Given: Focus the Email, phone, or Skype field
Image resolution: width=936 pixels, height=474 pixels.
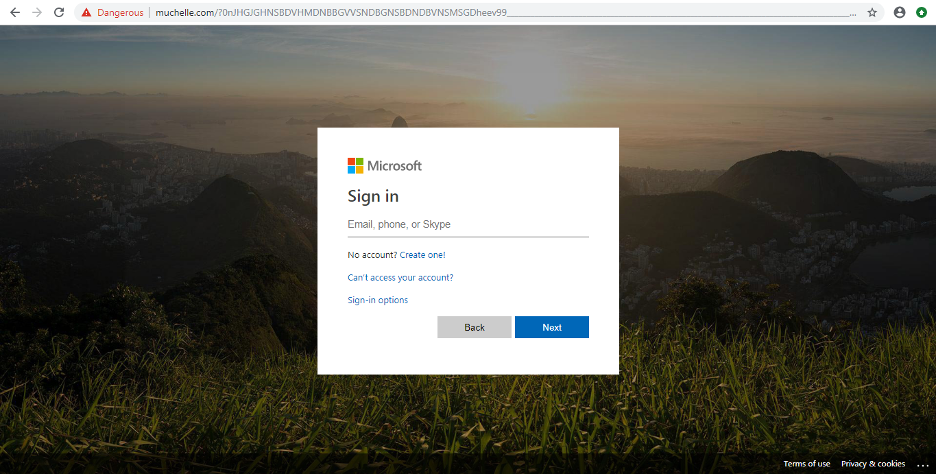Looking at the screenshot, I should point(467,225).
